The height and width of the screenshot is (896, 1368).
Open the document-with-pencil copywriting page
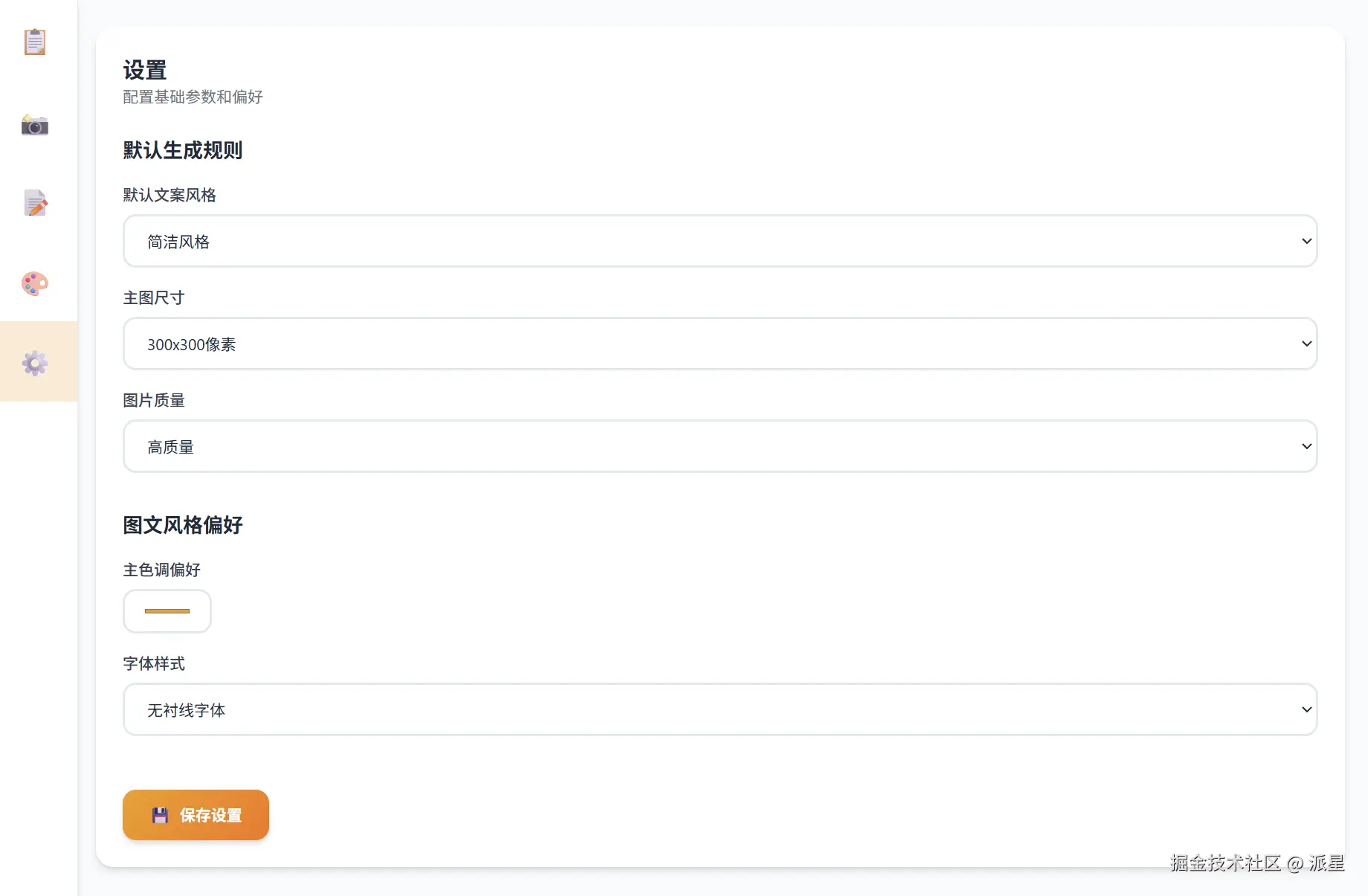35,203
